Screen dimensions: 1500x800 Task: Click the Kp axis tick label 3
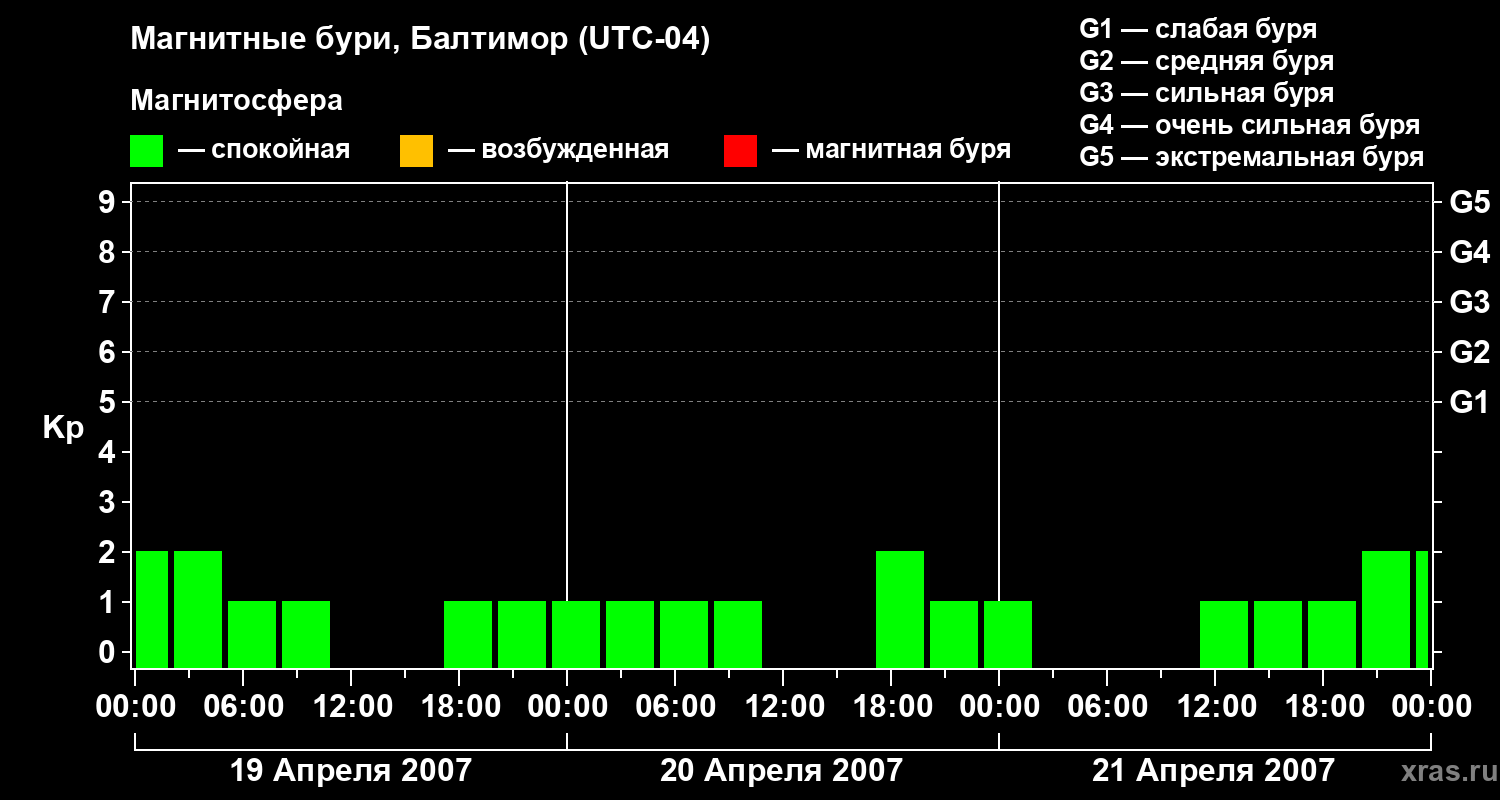coord(109,502)
